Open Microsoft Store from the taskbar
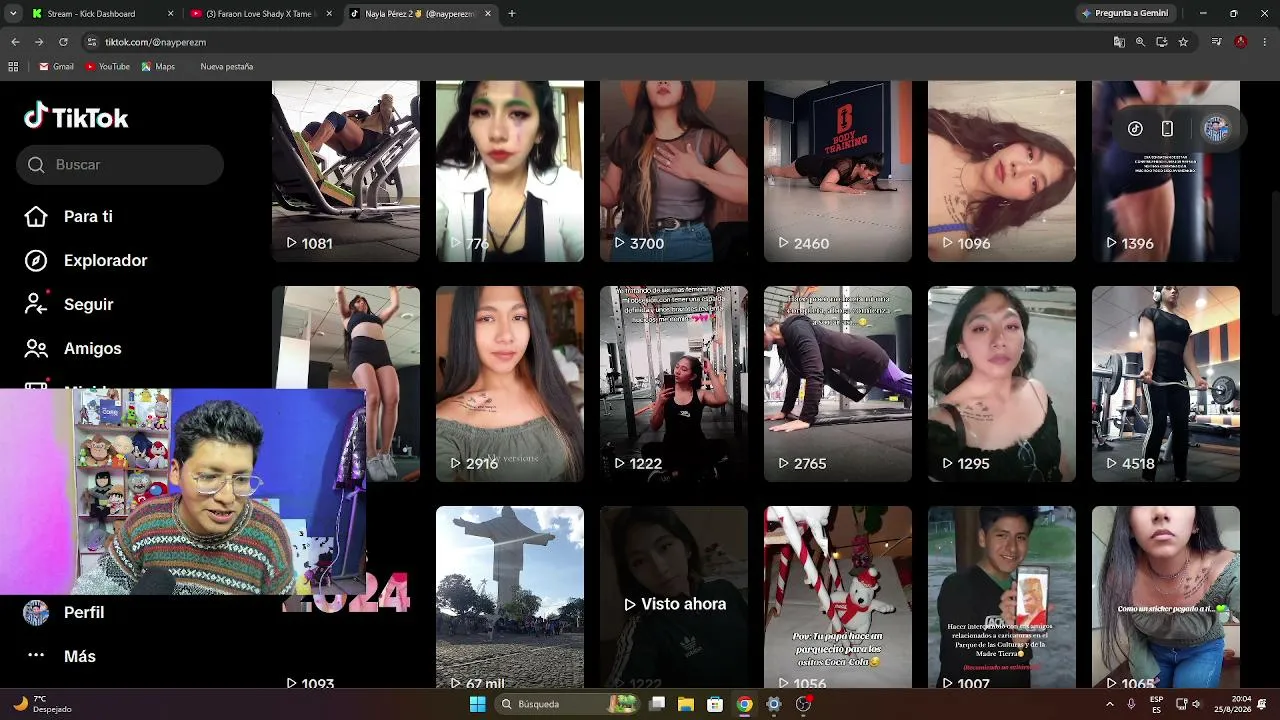 [715, 704]
